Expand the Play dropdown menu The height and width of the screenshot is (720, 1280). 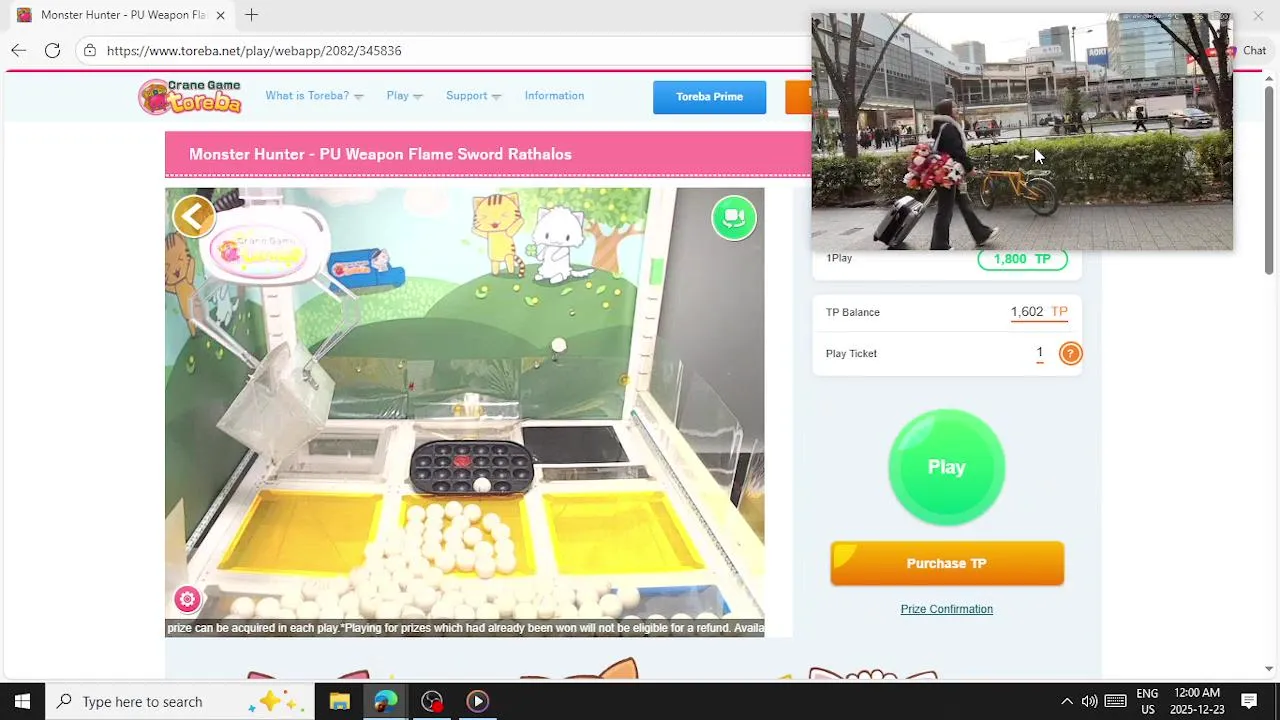(404, 96)
